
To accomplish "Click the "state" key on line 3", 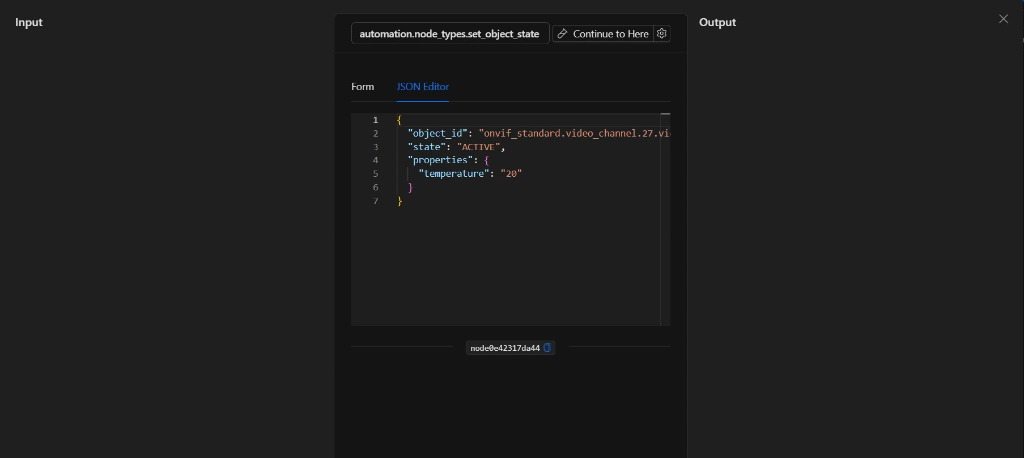I will 426,147.
